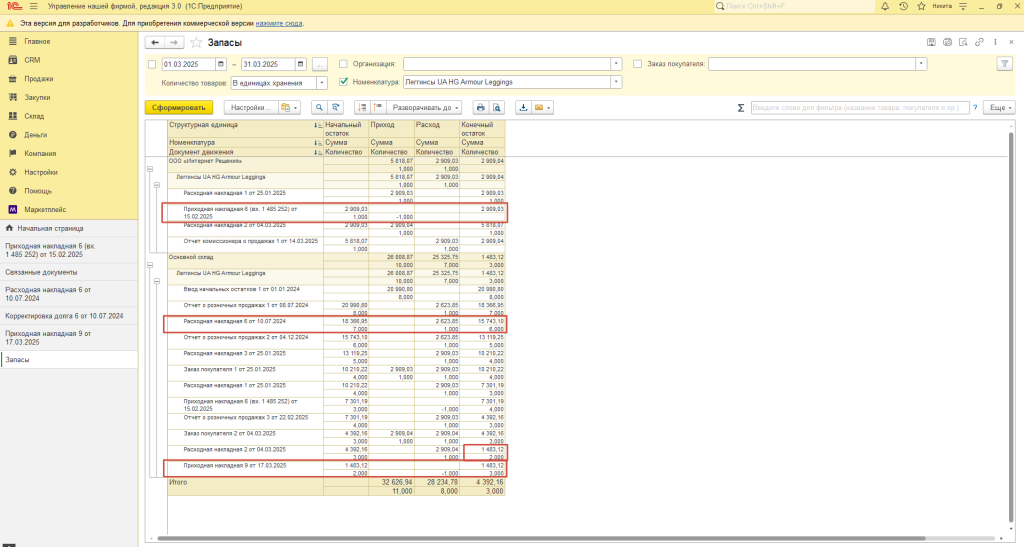The width and height of the screenshot is (1024, 547).
Task: Save the report with download icon
Action: 523,108
